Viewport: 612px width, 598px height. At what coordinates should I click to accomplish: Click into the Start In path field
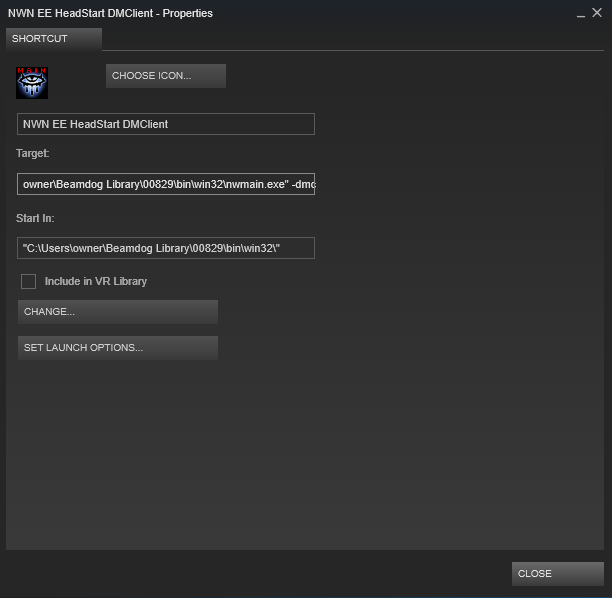click(166, 248)
